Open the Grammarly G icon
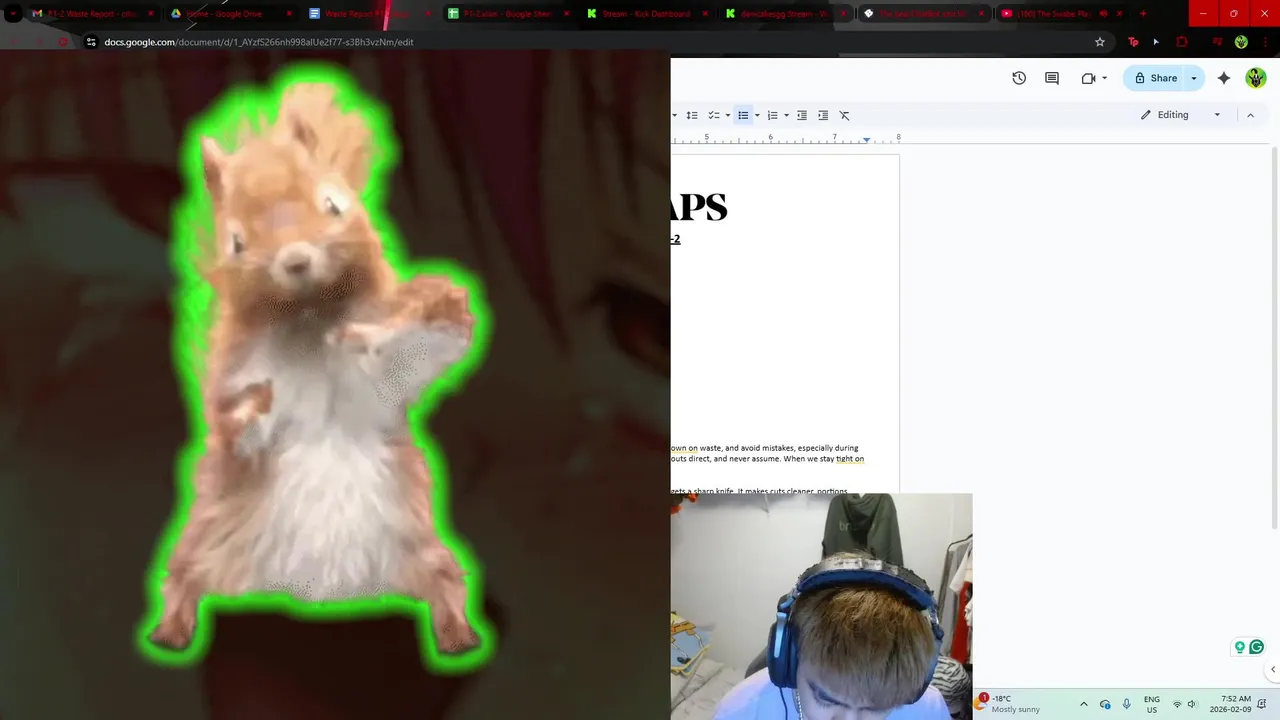 point(1257,647)
